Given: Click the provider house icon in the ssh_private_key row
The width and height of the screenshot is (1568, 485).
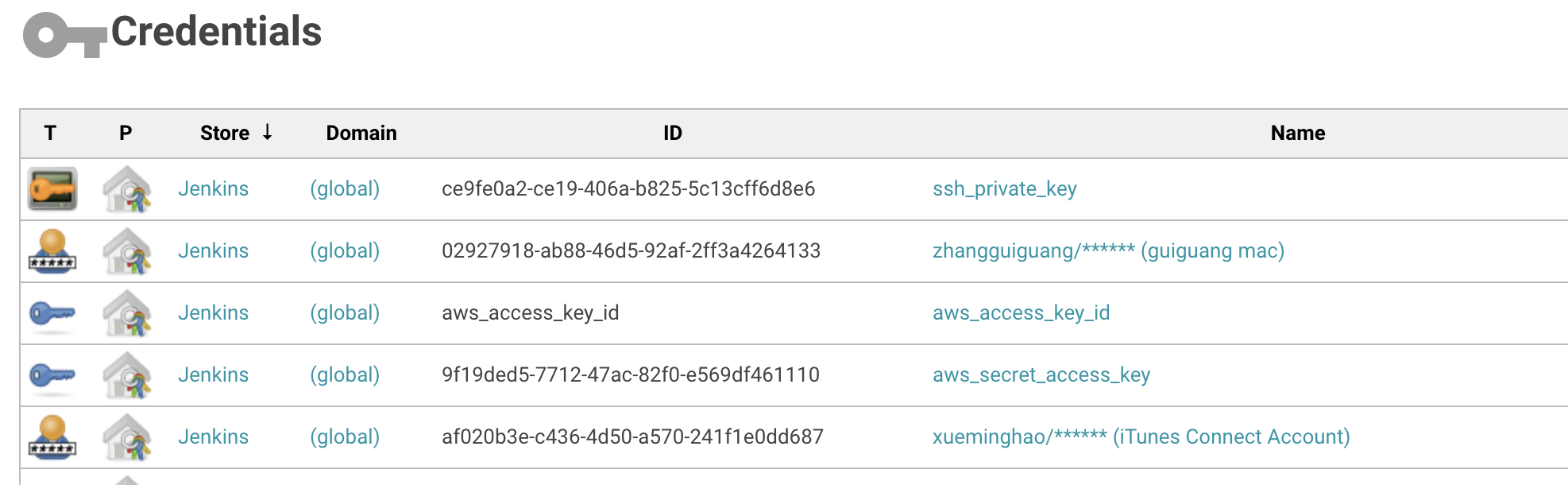Looking at the screenshot, I should (x=127, y=189).
